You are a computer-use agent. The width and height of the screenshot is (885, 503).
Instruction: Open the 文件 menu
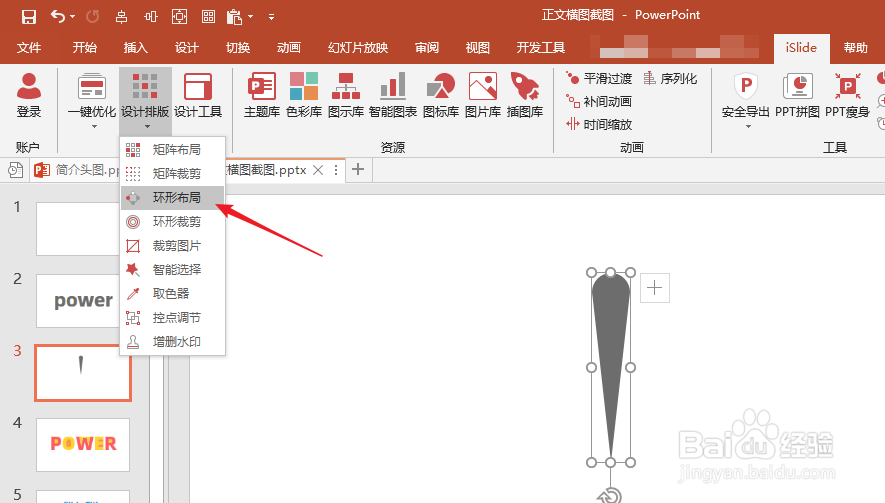(29, 48)
